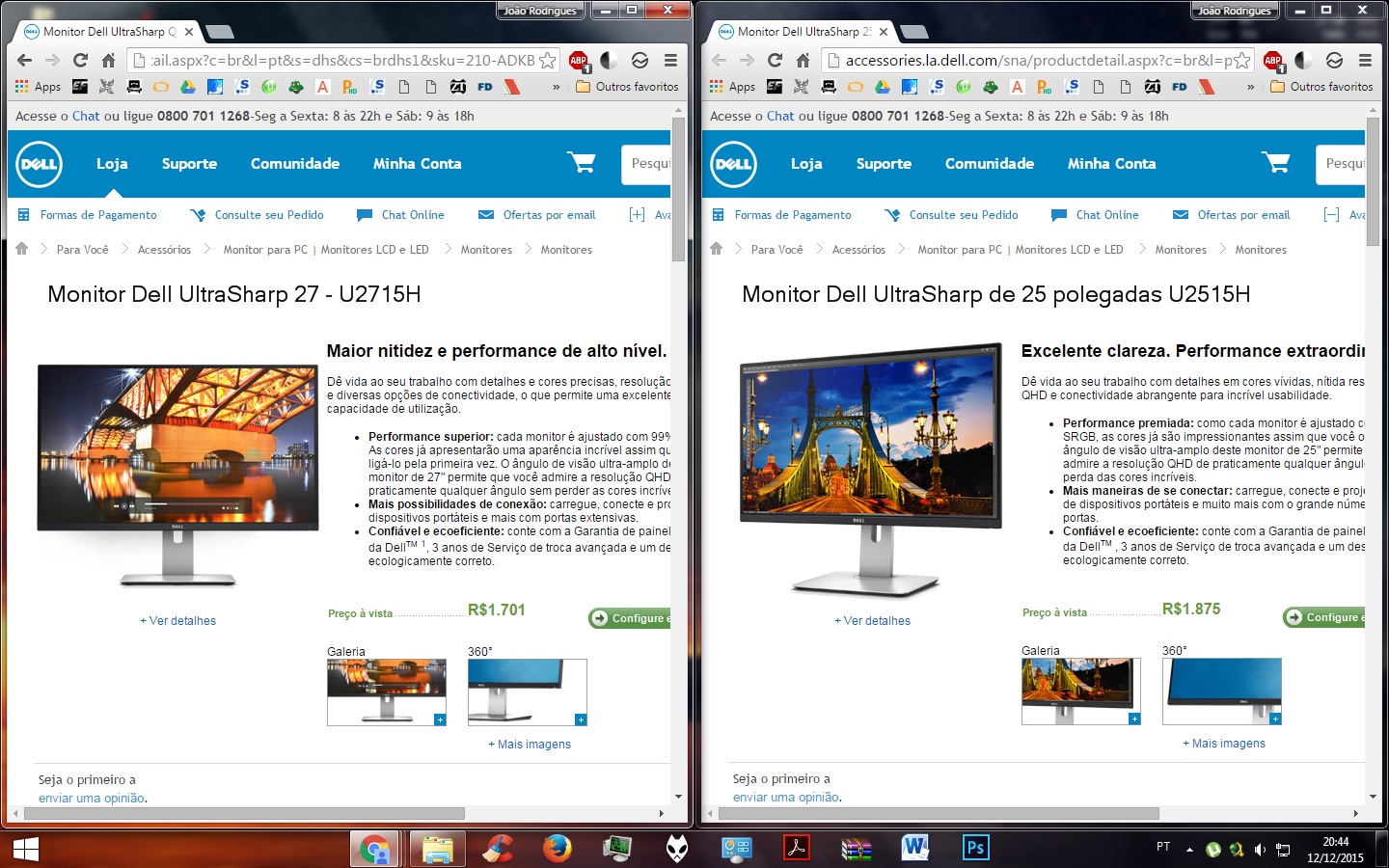The width and height of the screenshot is (1389, 868).
Task: Open Suporte menu in left Dell page
Action: (x=189, y=164)
